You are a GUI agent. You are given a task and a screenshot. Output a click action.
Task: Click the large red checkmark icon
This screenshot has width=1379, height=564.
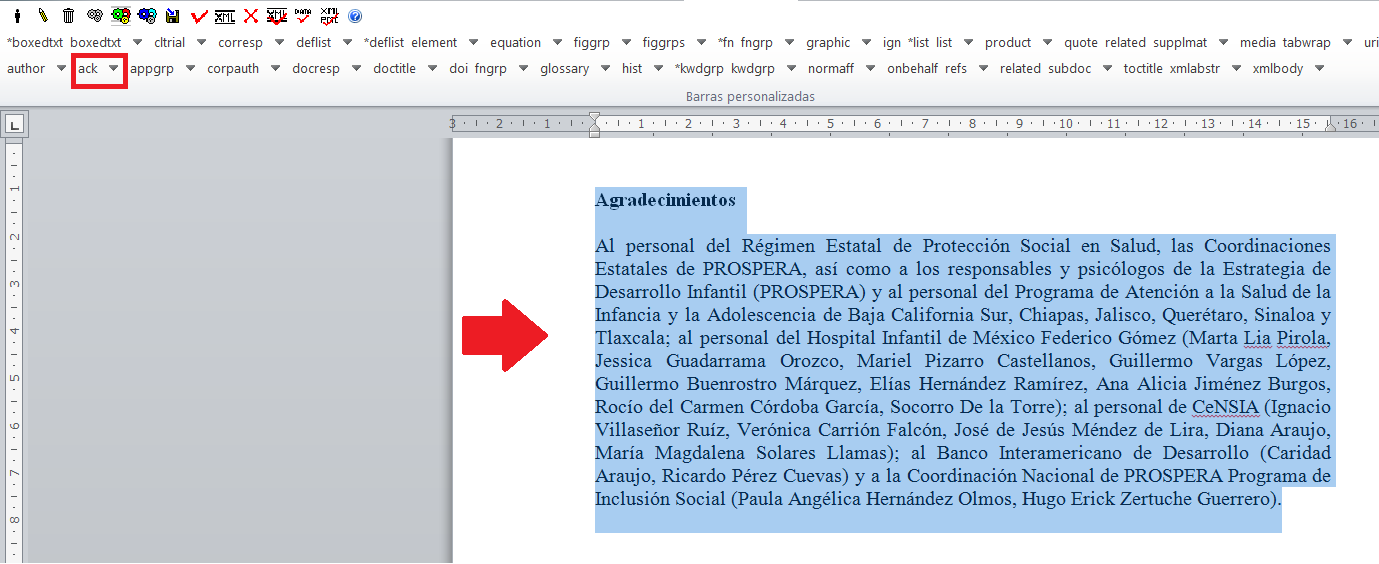pos(199,16)
